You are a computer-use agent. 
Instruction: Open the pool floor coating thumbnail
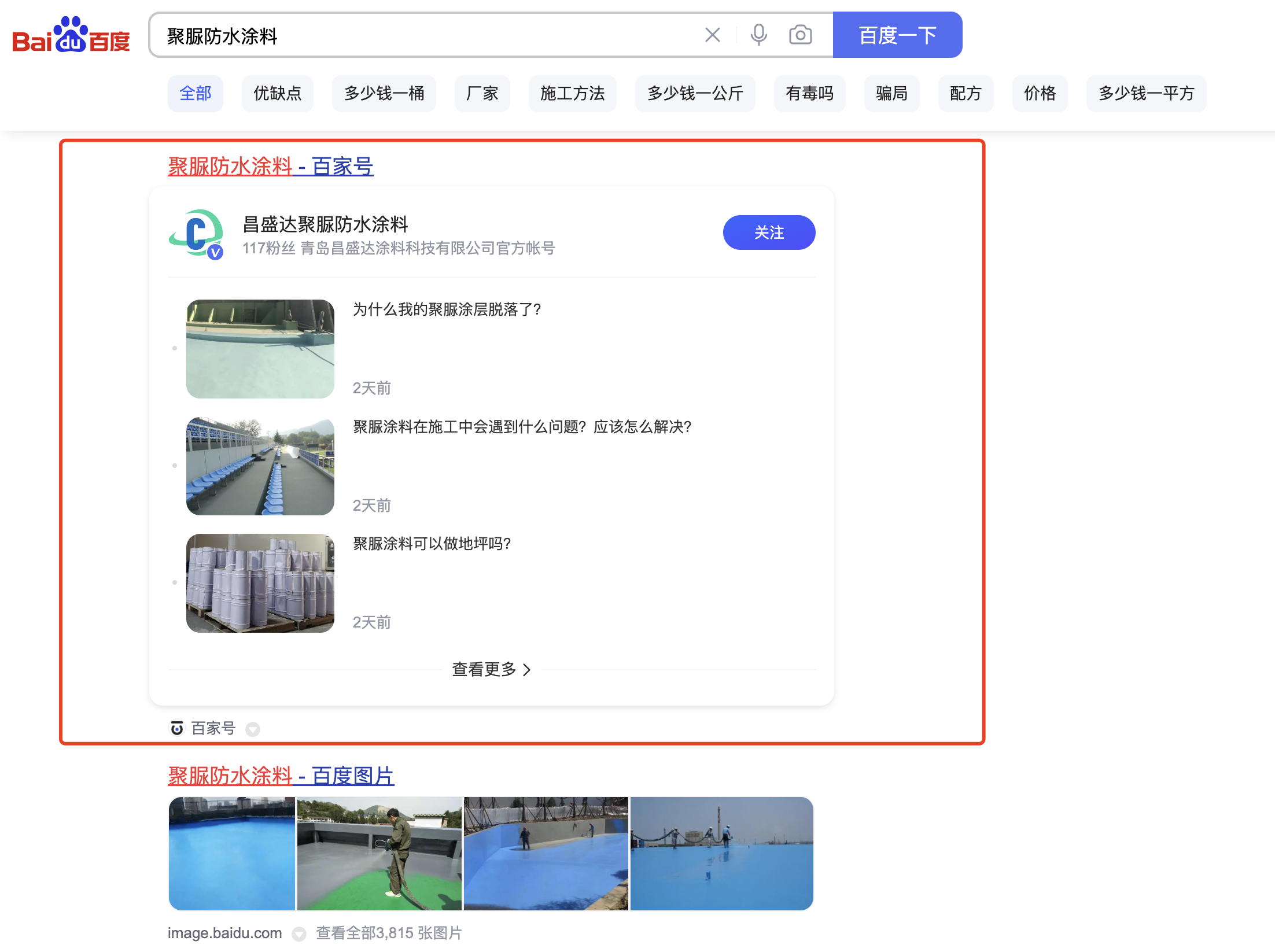tap(260, 349)
